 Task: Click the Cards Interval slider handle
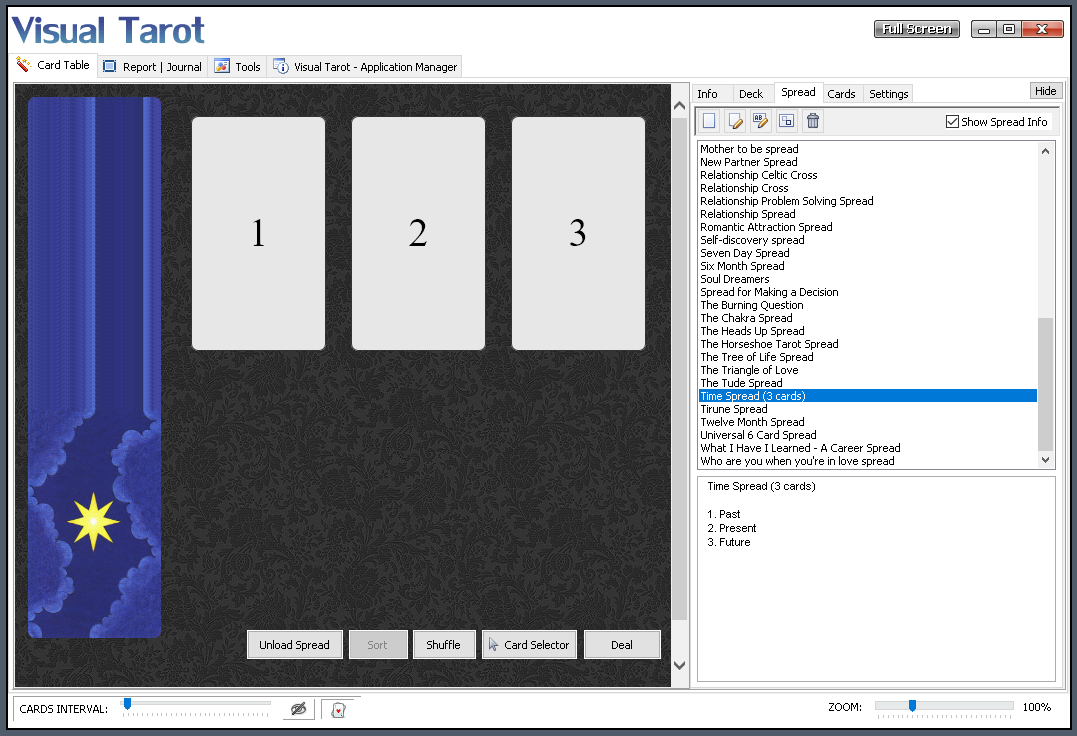tap(127, 704)
